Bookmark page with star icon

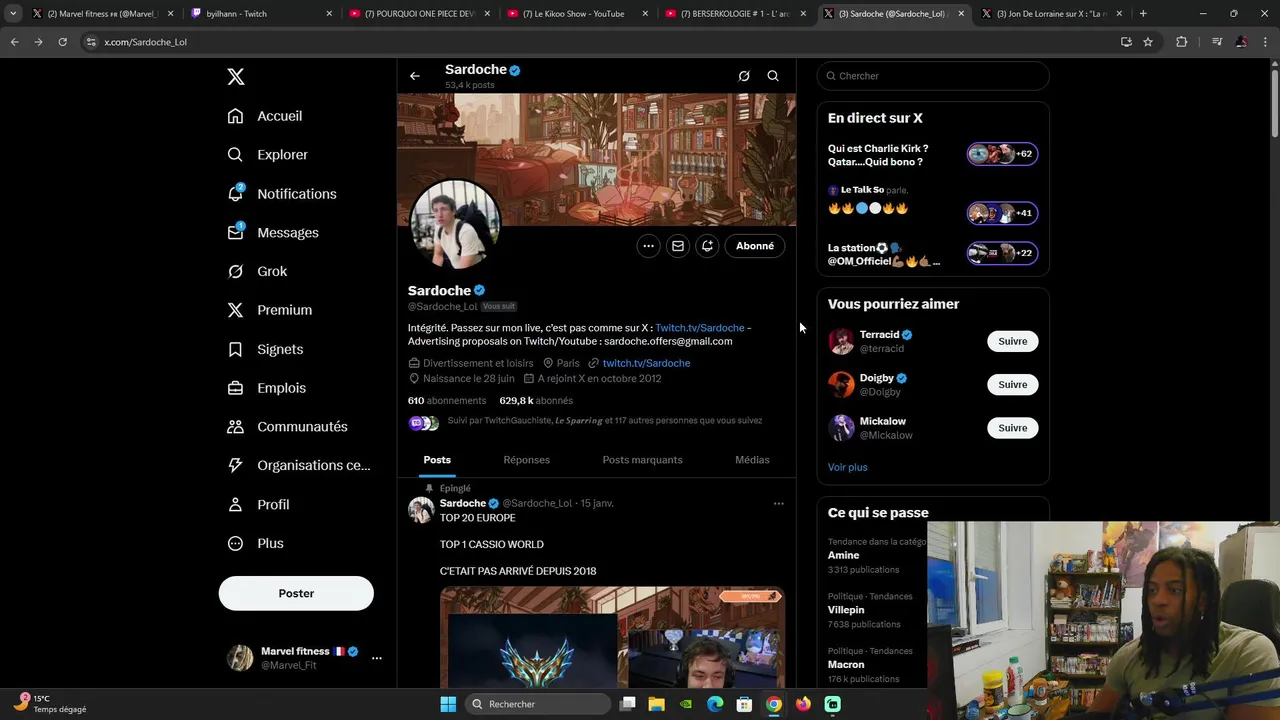(x=1148, y=42)
